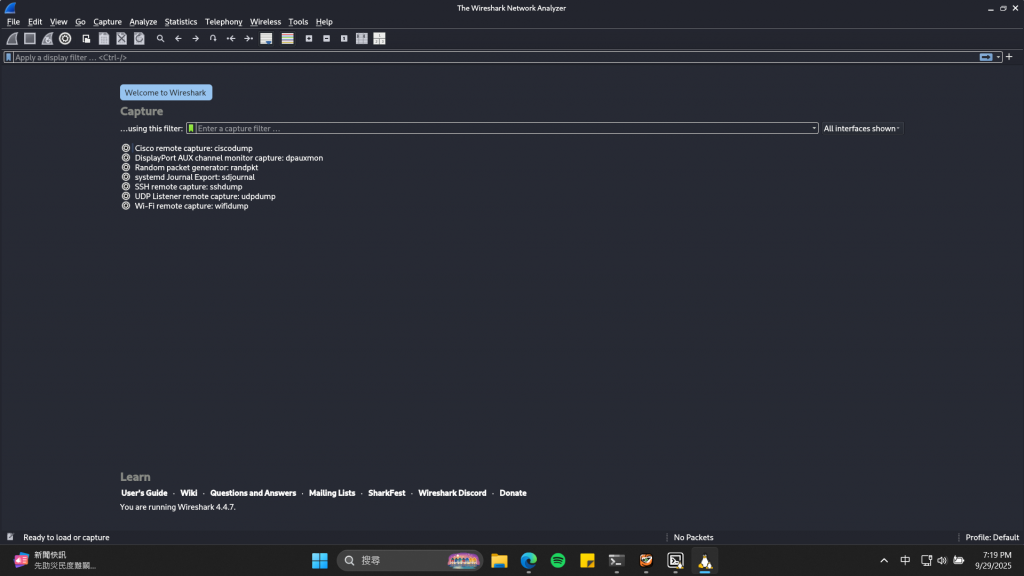This screenshot has width=1024, height=576.
Task: Open Capture options gear icon
Action: click(65, 39)
